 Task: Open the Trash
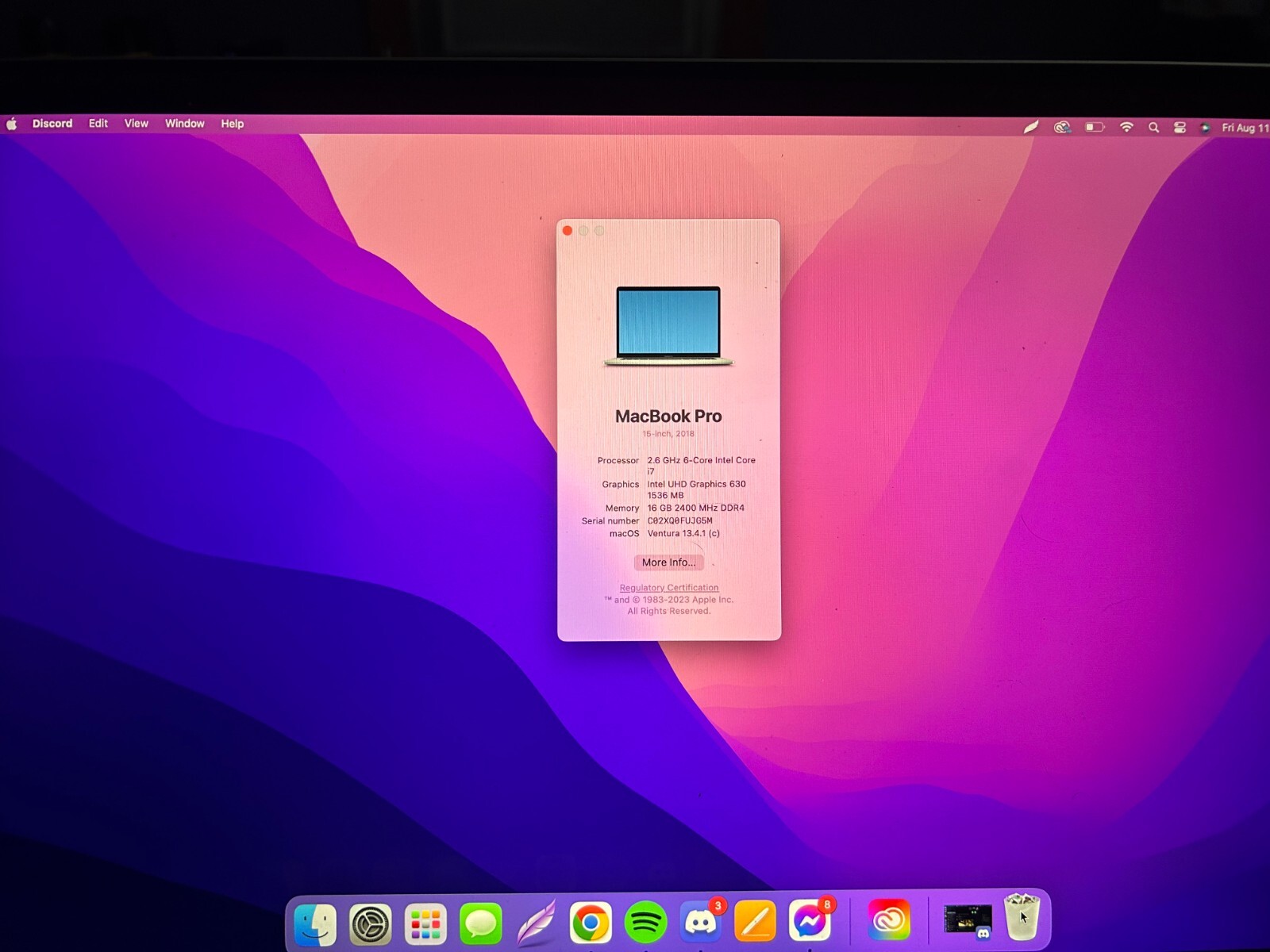pos(1022,916)
